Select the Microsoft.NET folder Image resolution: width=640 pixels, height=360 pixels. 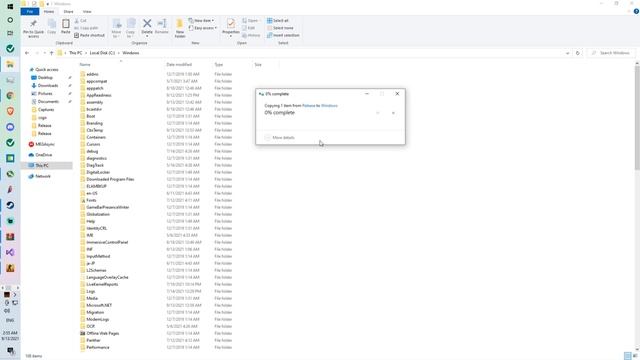(99, 305)
